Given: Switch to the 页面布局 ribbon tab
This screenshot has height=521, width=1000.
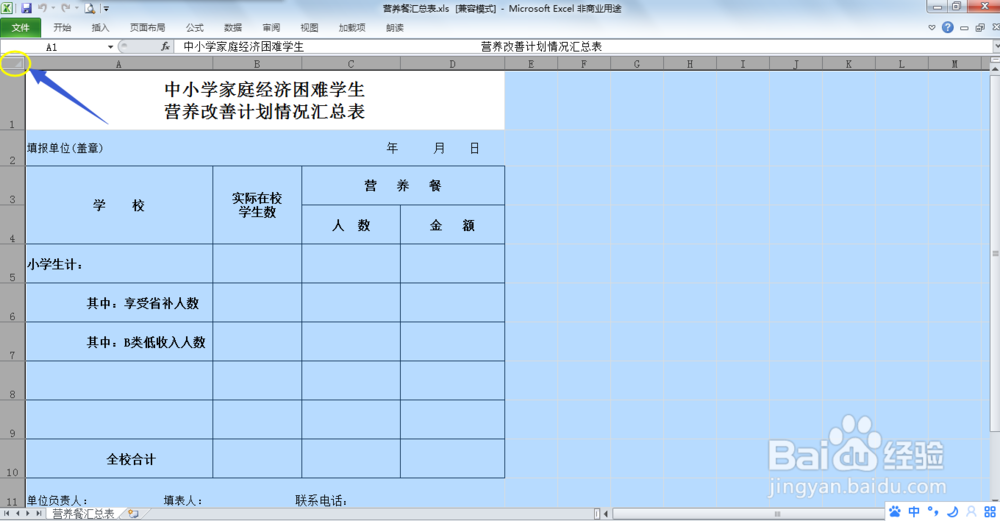Looking at the screenshot, I should (x=147, y=27).
